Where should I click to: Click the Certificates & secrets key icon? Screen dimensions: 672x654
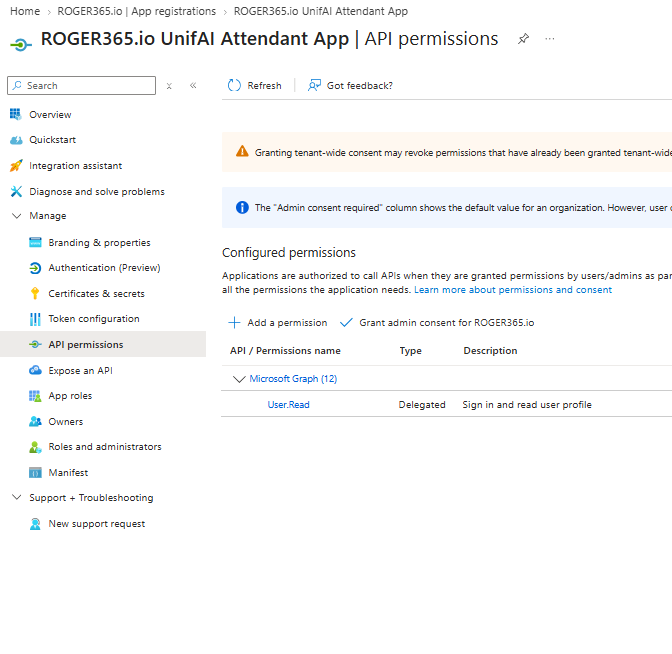coord(35,293)
